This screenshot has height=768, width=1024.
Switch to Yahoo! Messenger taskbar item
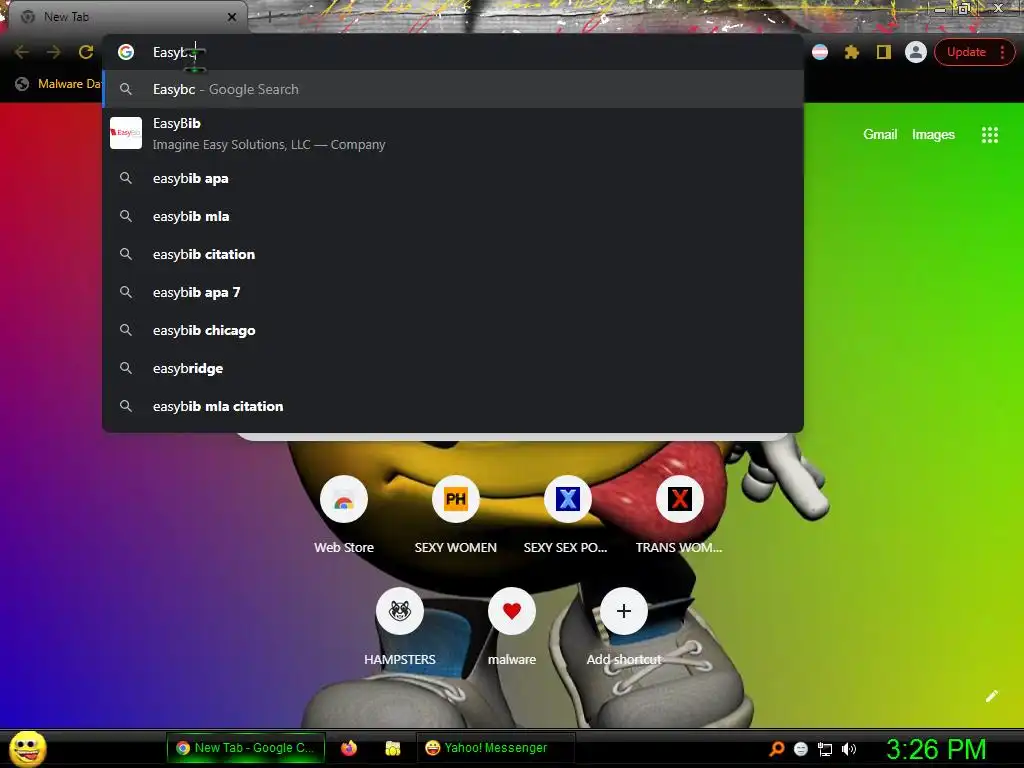pos(495,748)
